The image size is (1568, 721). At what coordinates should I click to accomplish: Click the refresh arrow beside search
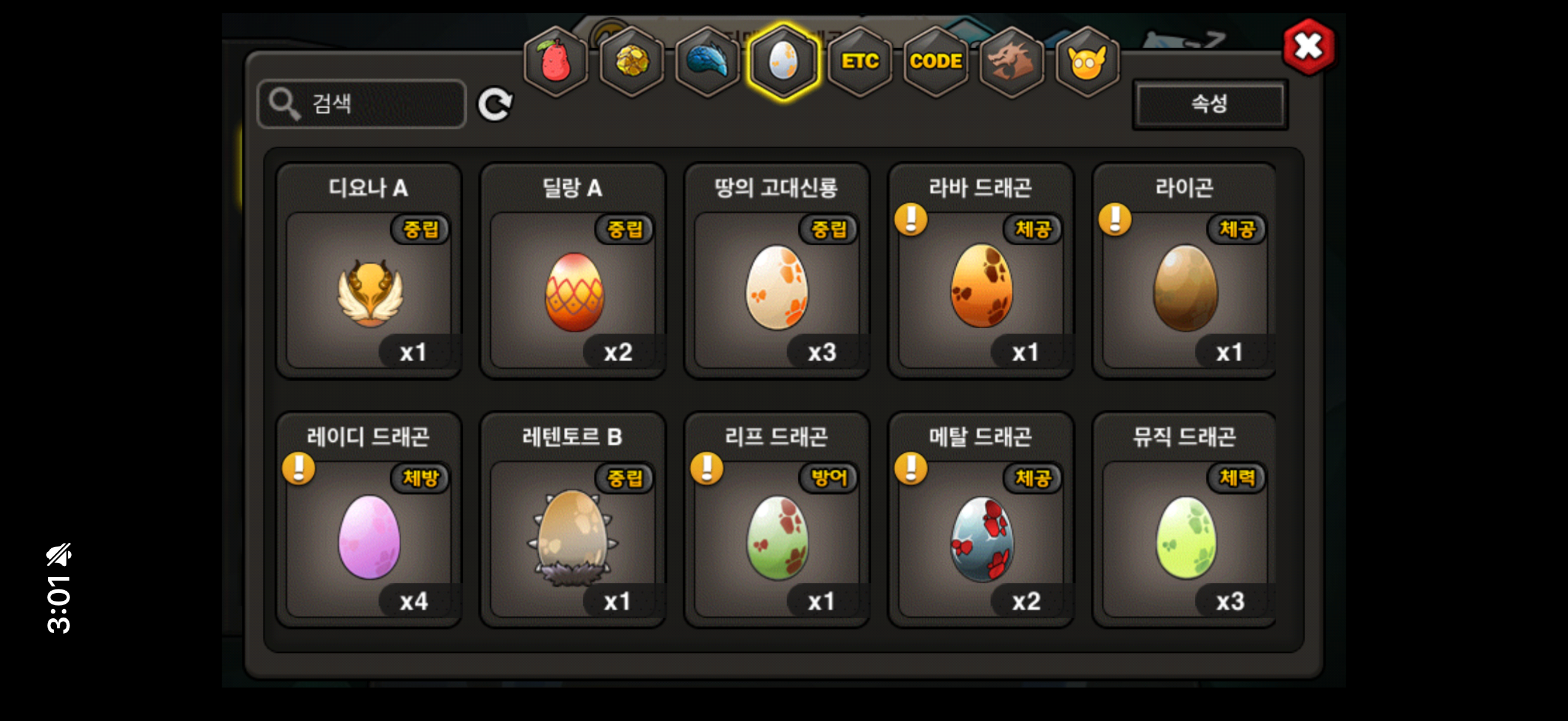pyautogui.click(x=495, y=104)
